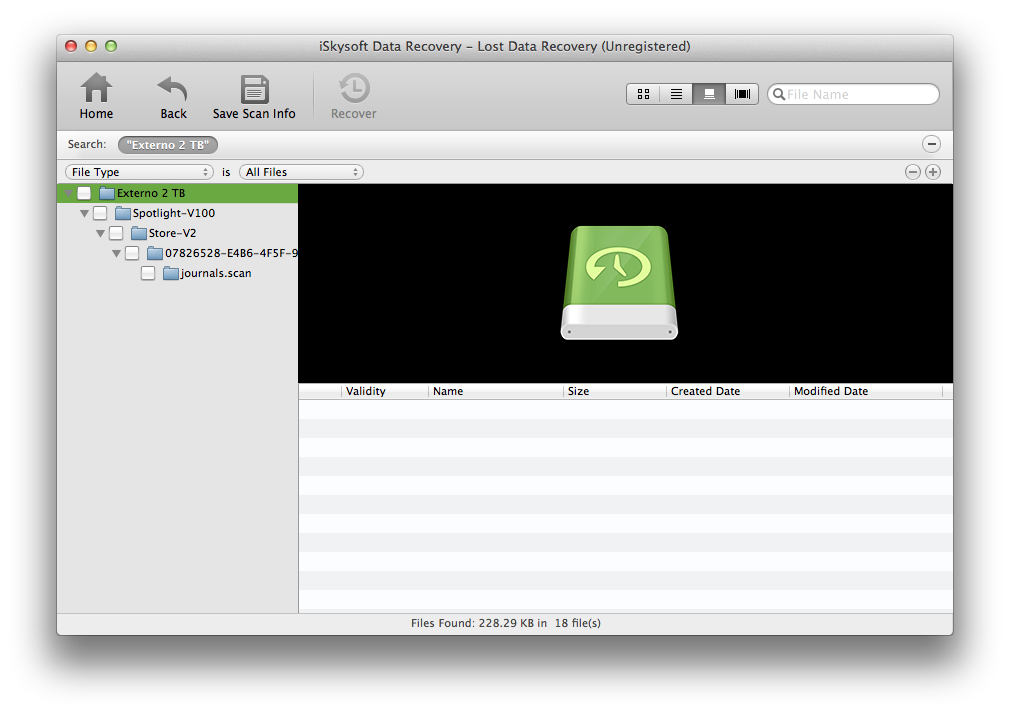The image size is (1010, 714).
Task: Sort by the Modified Date column
Action: [866, 391]
